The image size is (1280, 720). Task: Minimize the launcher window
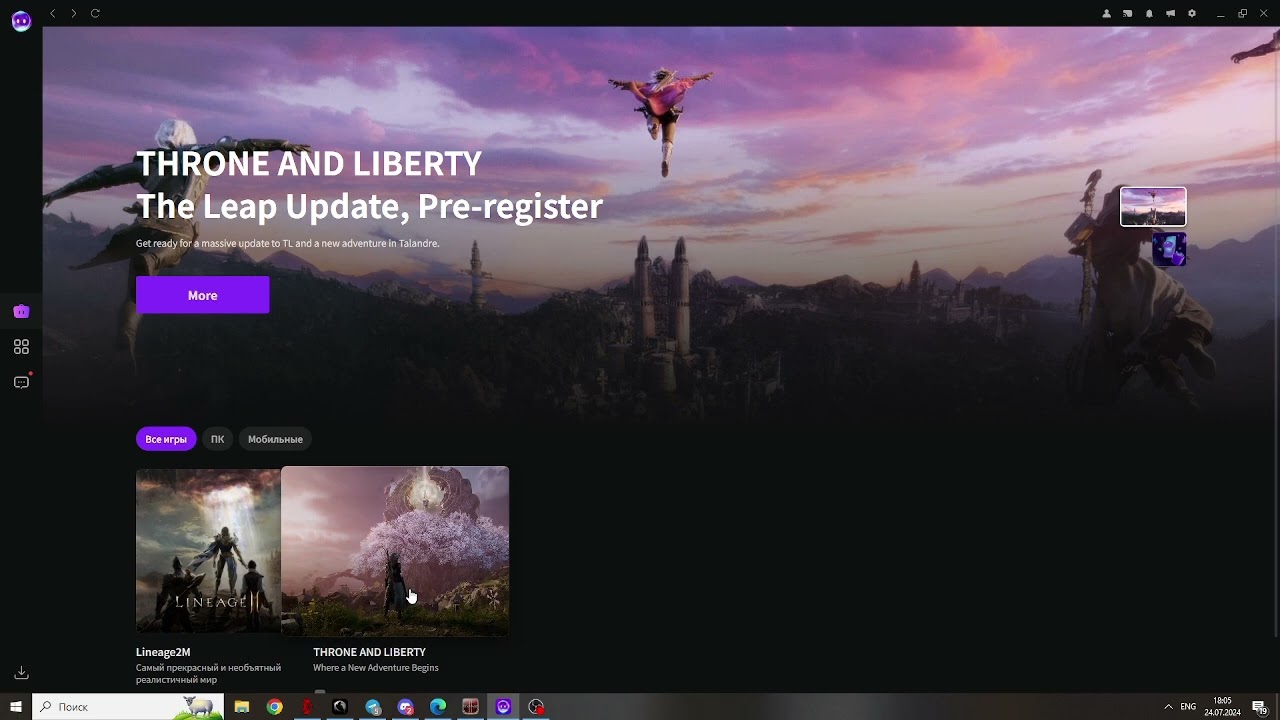click(1220, 14)
